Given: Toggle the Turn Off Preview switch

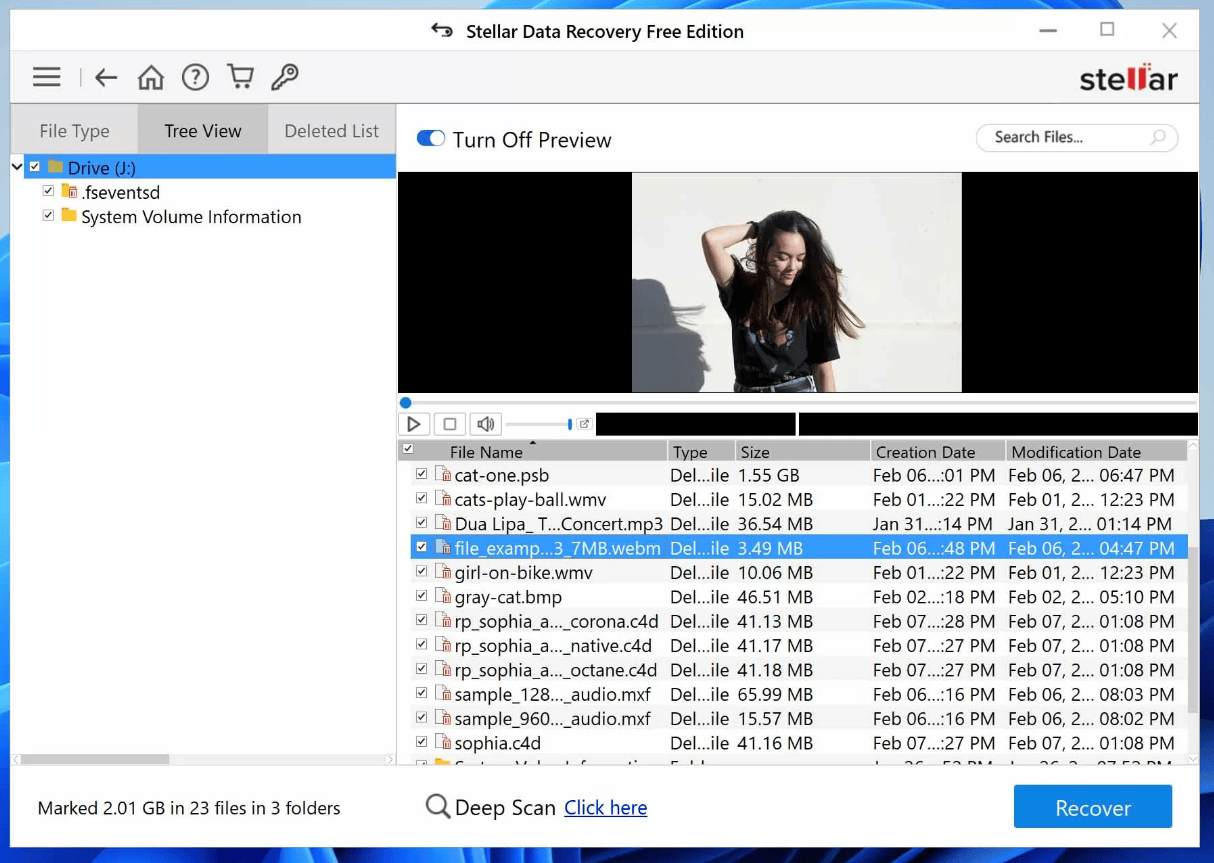Looking at the screenshot, I should point(431,139).
